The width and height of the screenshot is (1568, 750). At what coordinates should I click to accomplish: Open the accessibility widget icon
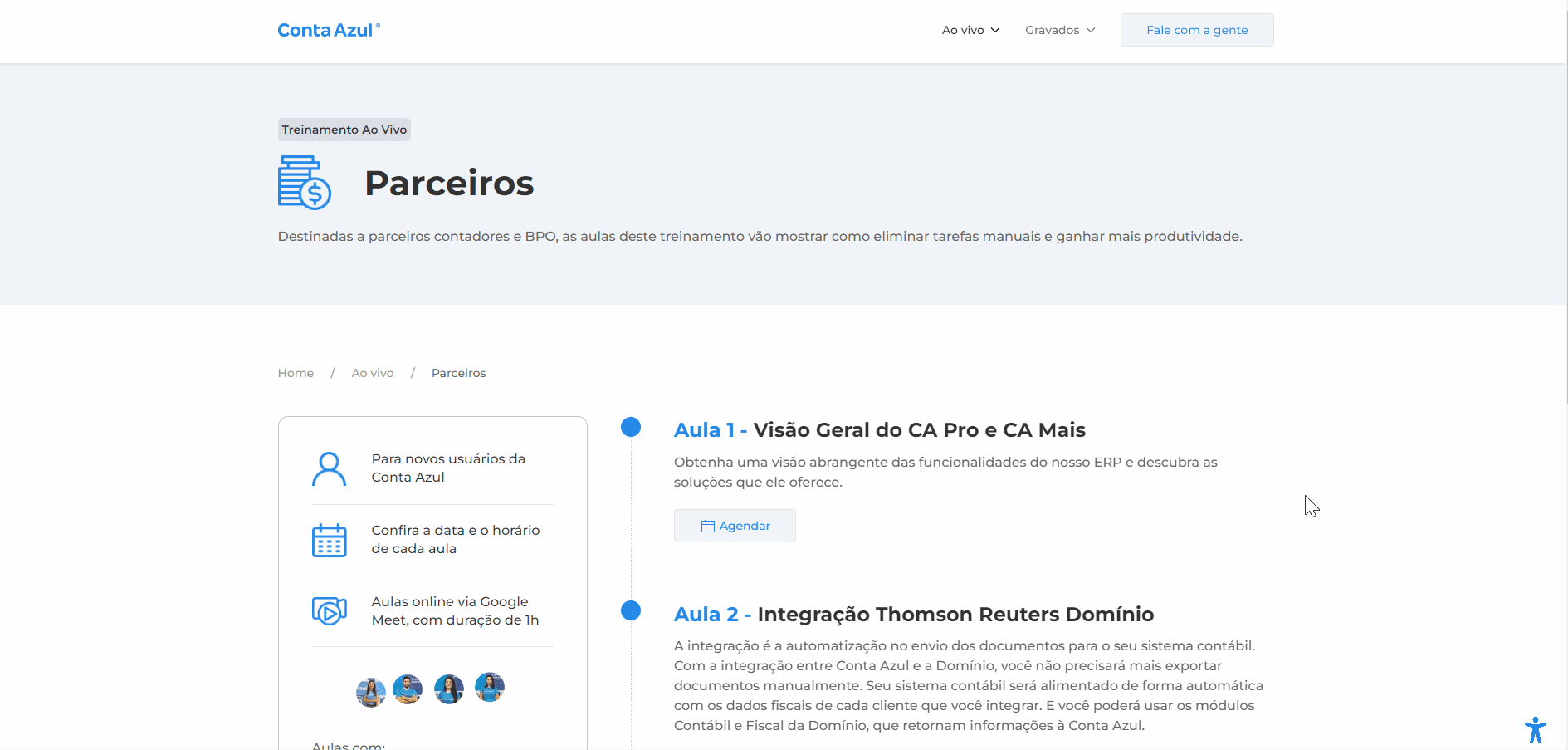click(1536, 730)
